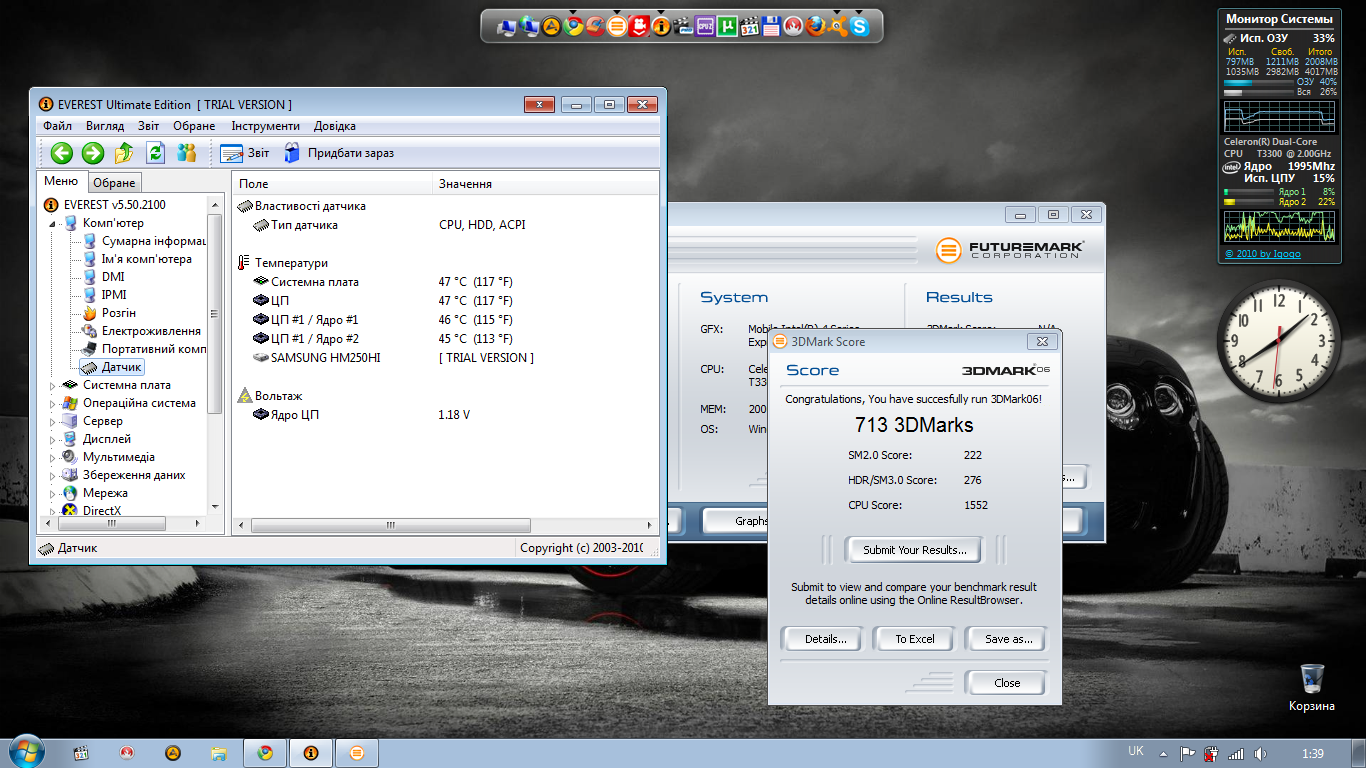Open Skype from the top dock
This screenshot has height=768, width=1366.
tap(860, 26)
